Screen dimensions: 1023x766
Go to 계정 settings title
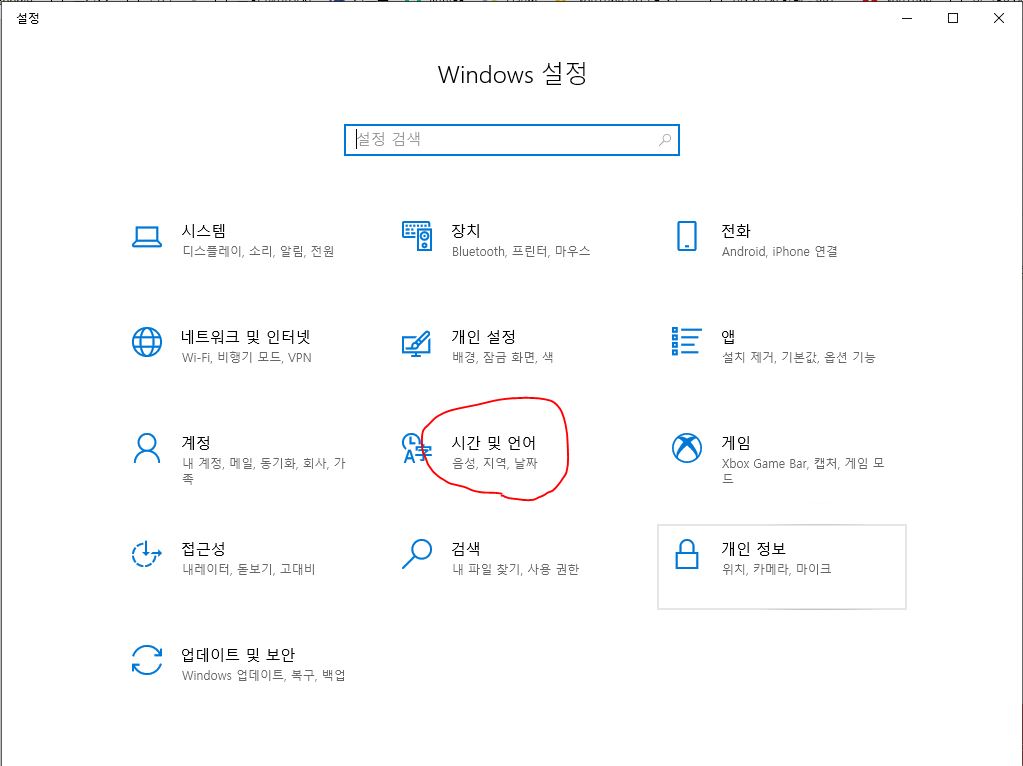click(196, 443)
